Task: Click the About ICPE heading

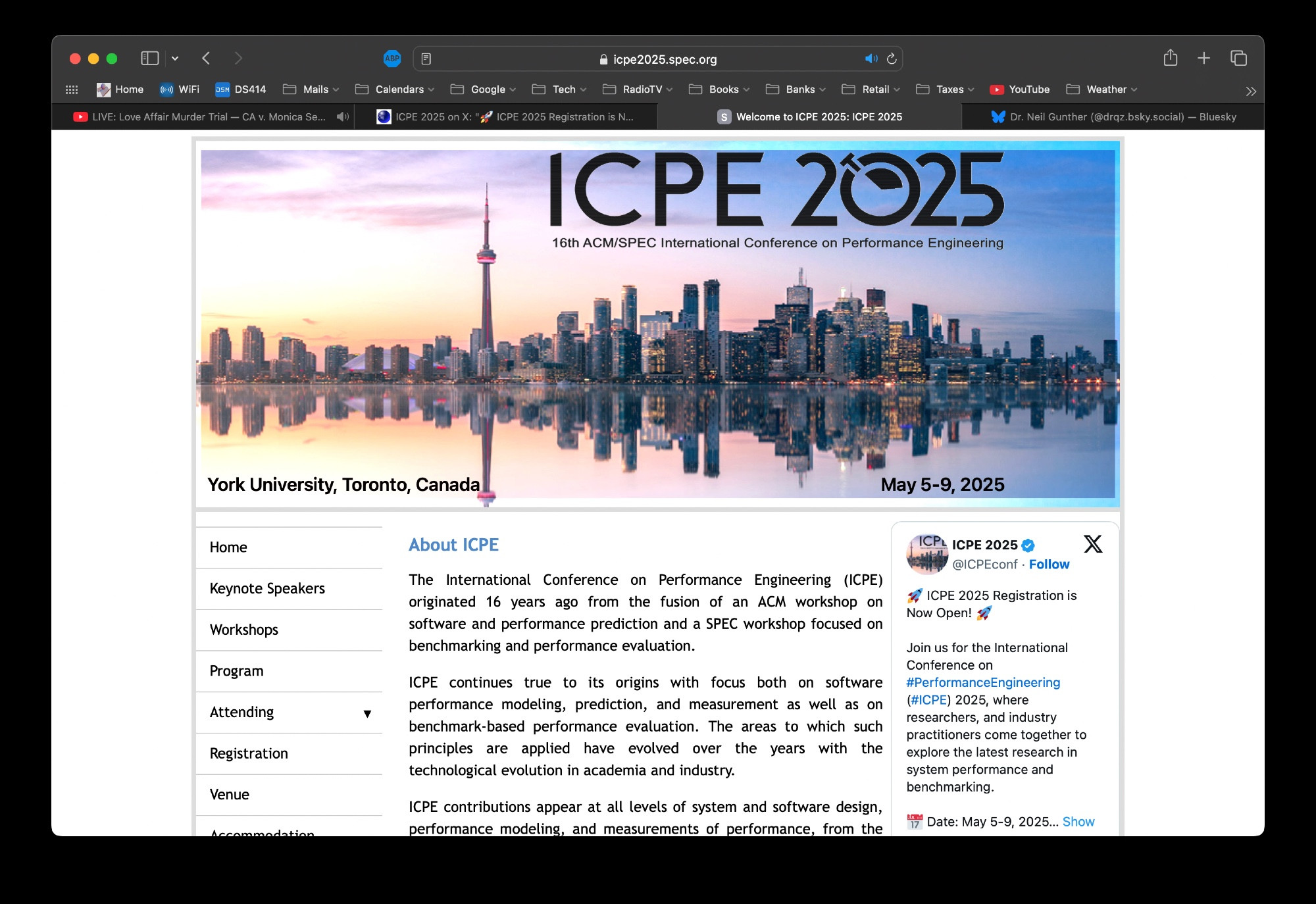Action: [454, 545]
